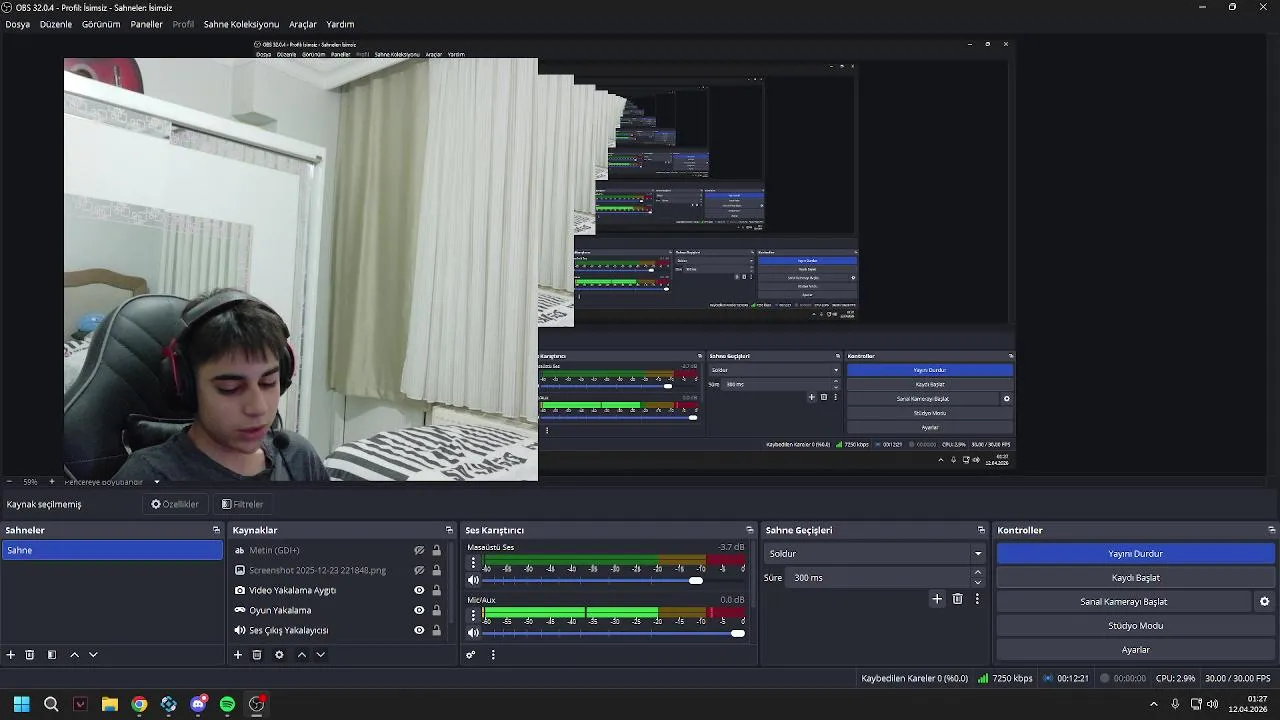Click Sanal Kamerayı Başlat button

1123,602
